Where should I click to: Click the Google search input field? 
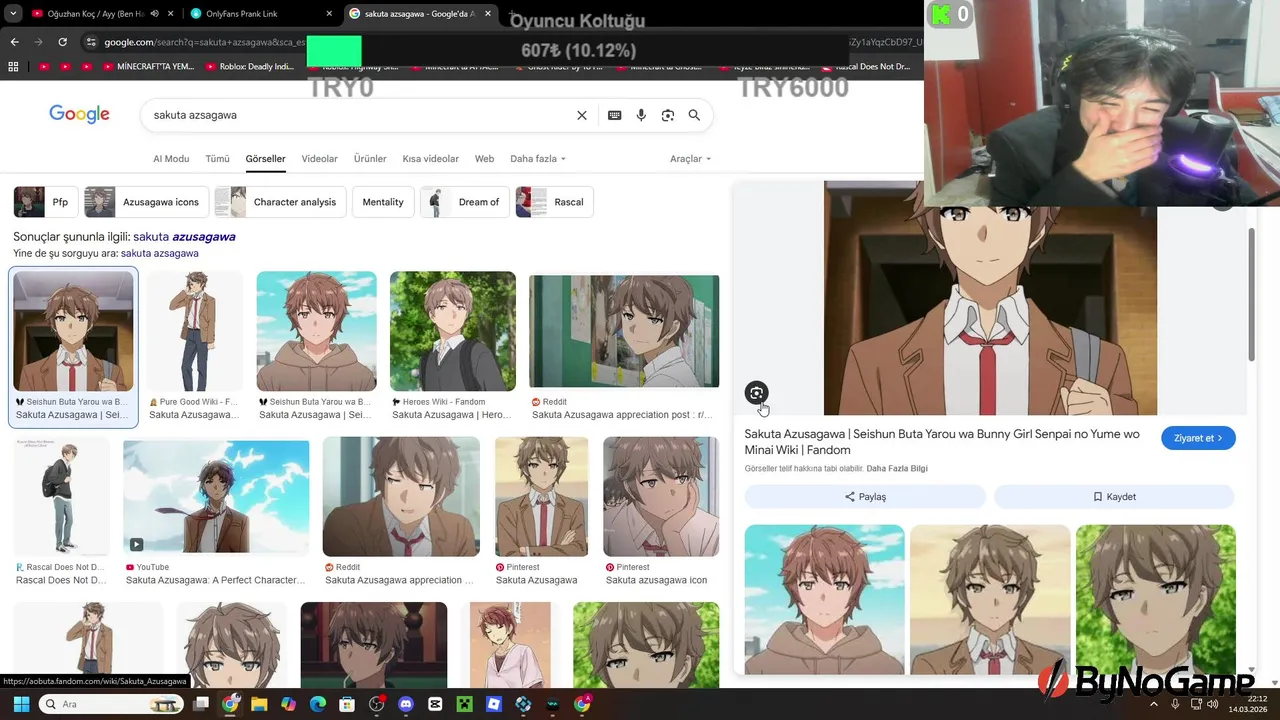[x=360, y=115]
